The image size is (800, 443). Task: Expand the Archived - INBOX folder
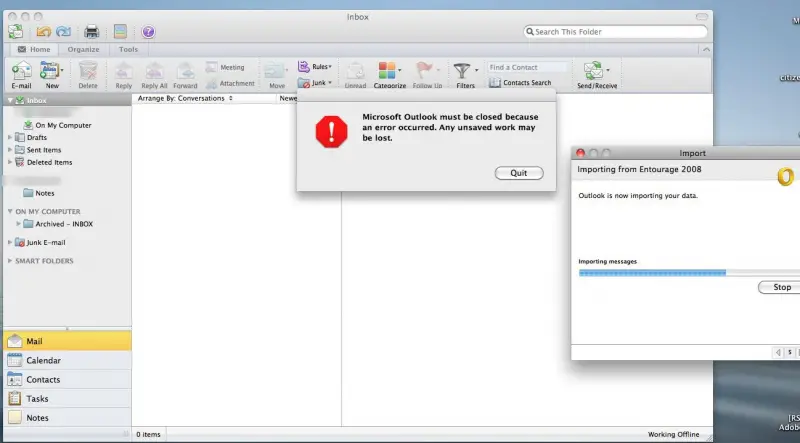click(18, 224)
